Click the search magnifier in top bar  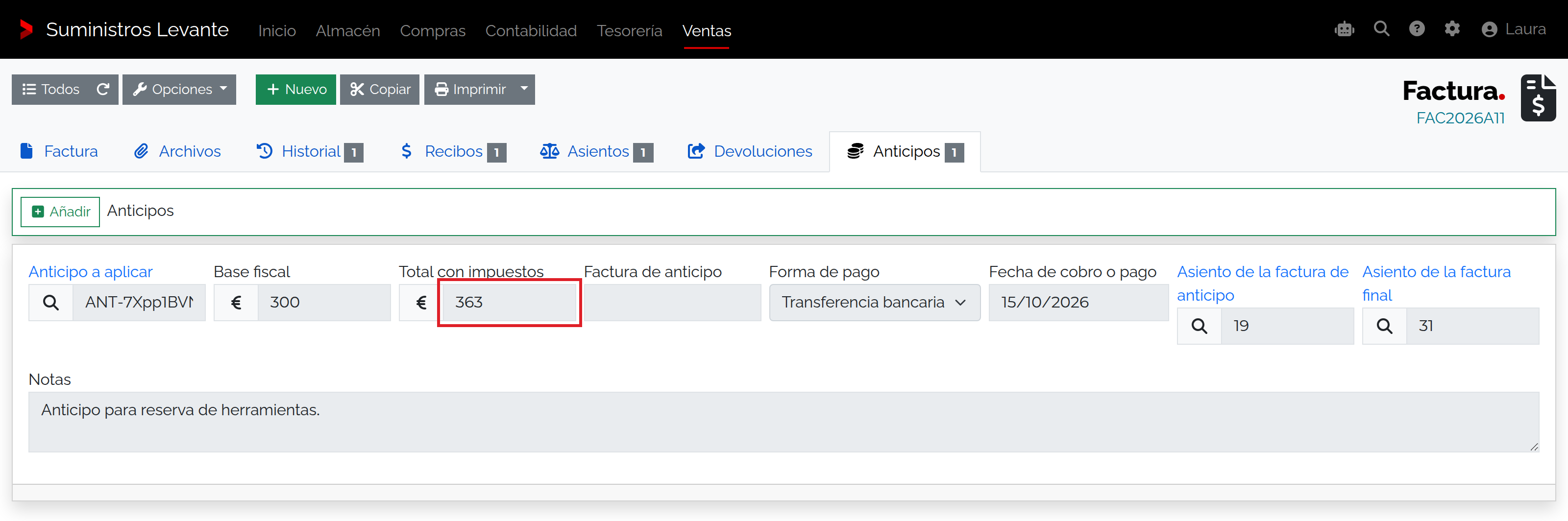1382,28
